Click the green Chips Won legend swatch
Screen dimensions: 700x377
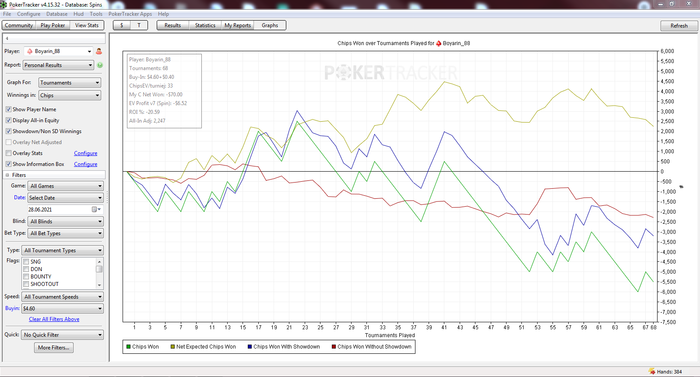(x=129, y=347)
